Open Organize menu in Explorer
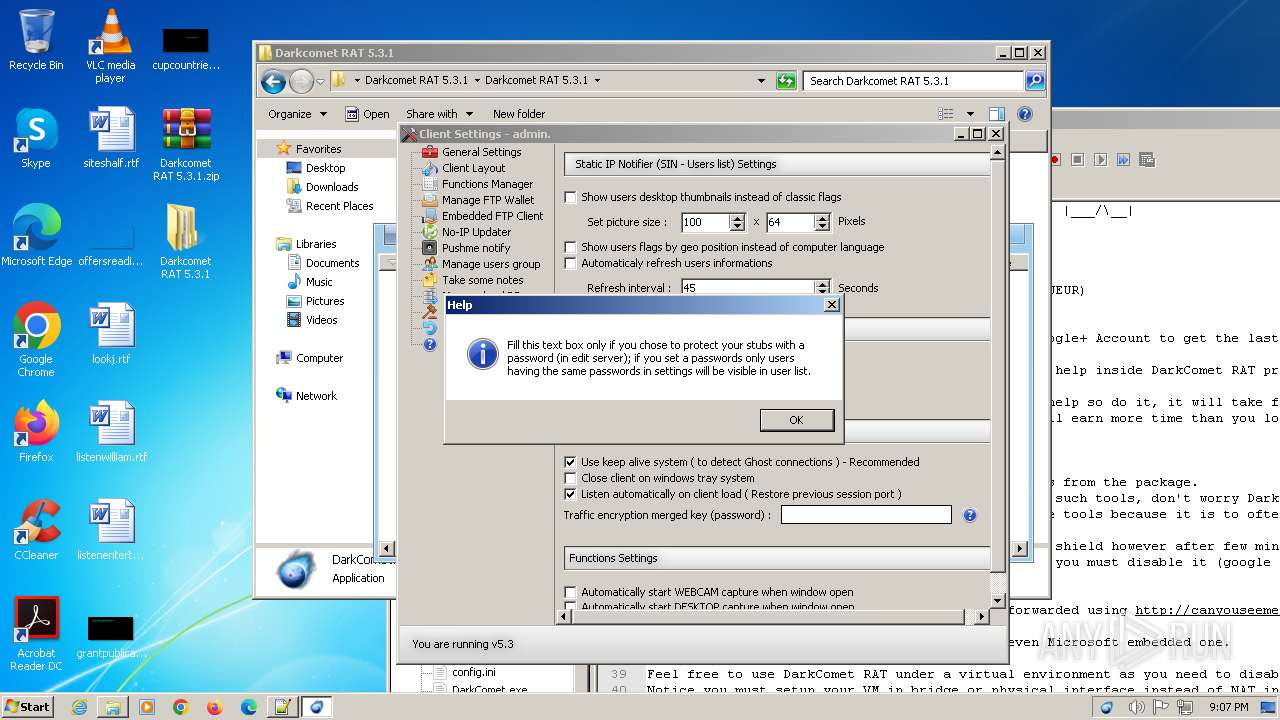Image resolution: width=1280 pixels, height=720 pixels. (x=297, y=114)
